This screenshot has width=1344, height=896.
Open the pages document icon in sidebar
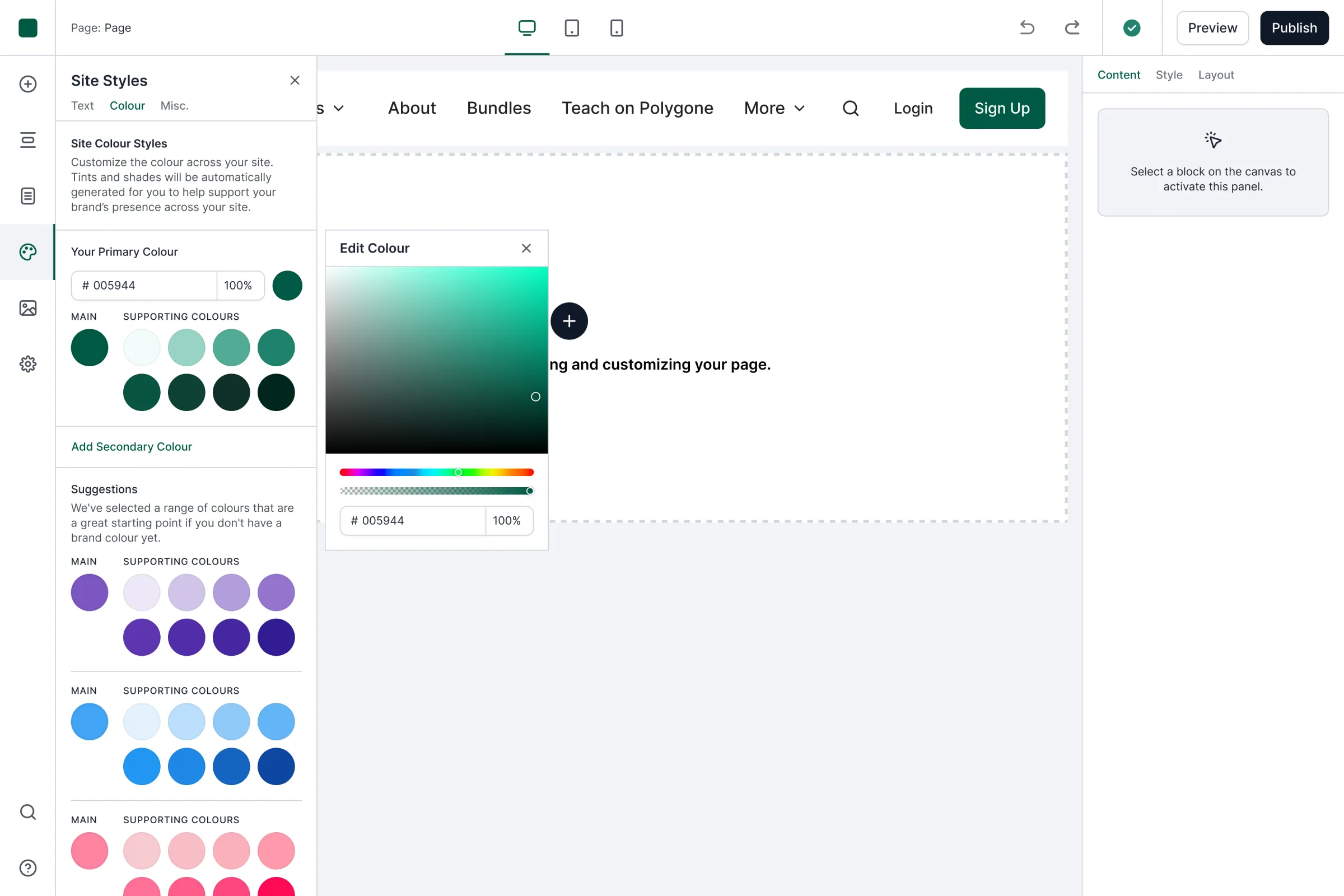27,196
